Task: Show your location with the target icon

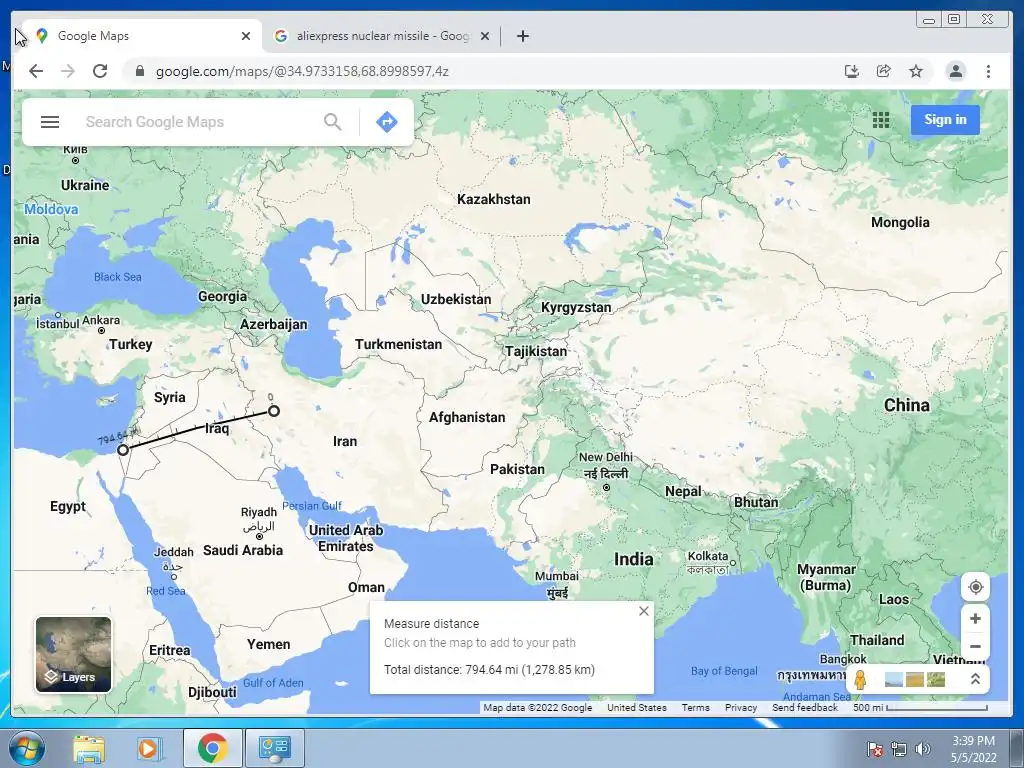Action: coord(975,586)
